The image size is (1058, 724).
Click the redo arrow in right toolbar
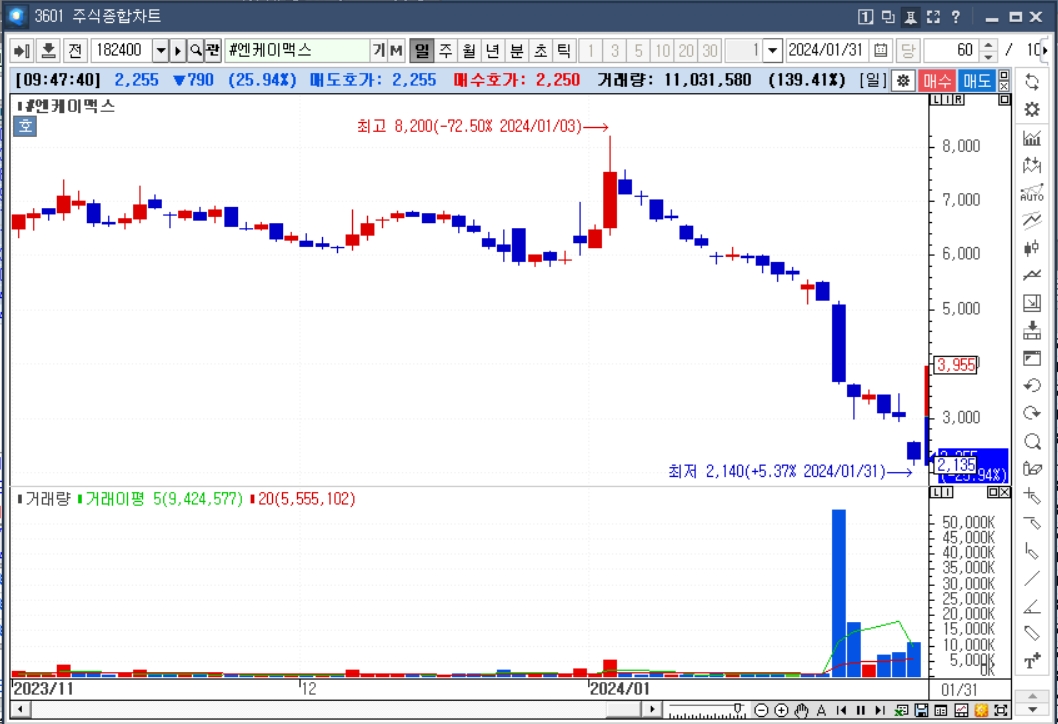pos(1032,413)
